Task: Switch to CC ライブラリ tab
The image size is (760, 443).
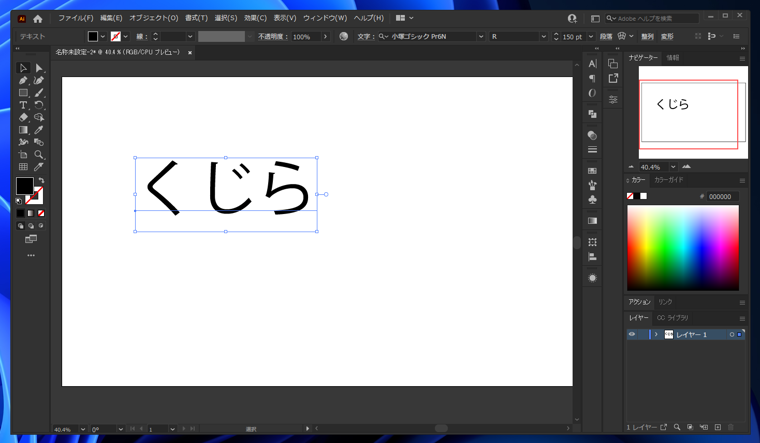Action: 672,318
